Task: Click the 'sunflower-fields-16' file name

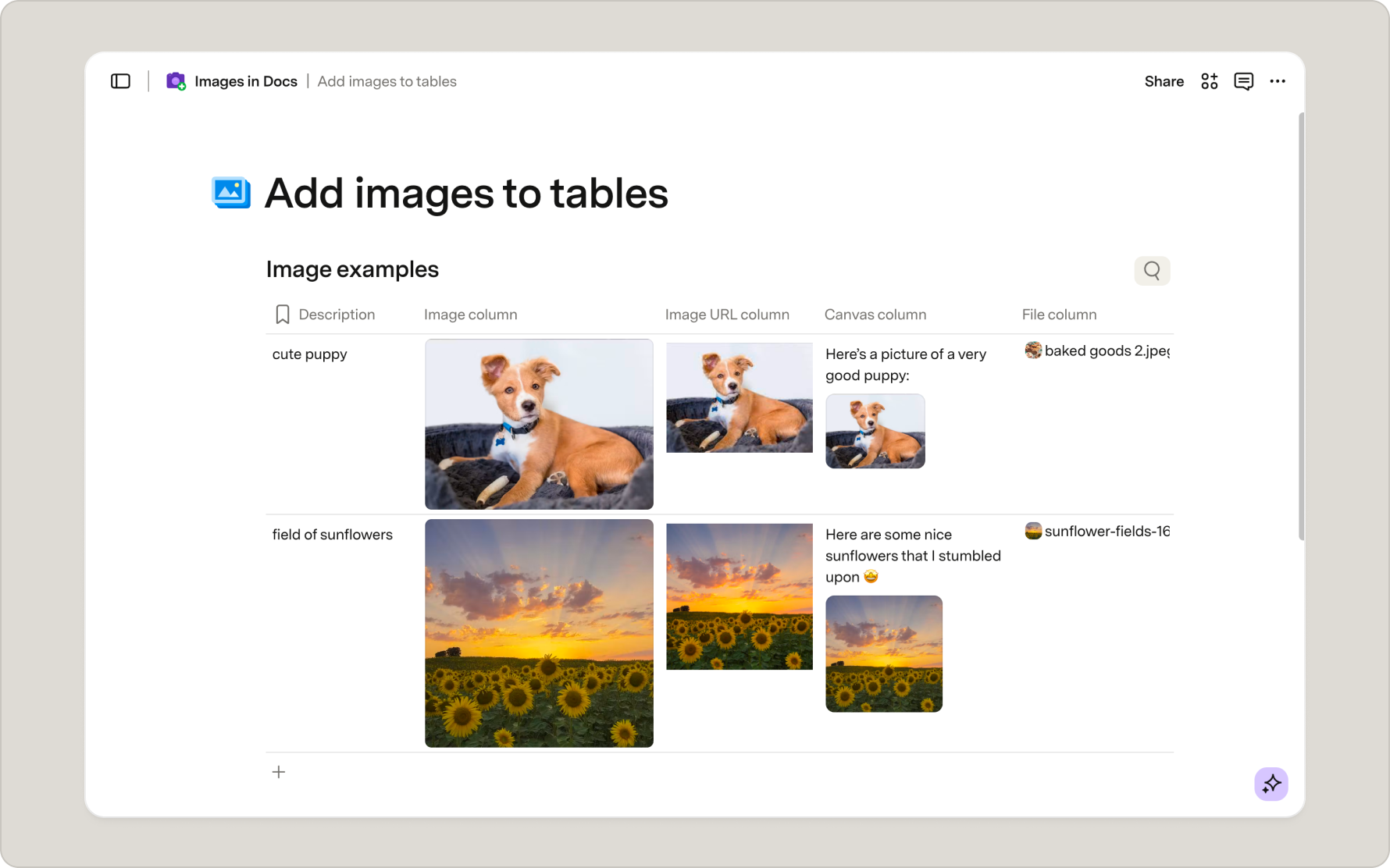Action: [x=1107, y=531]
